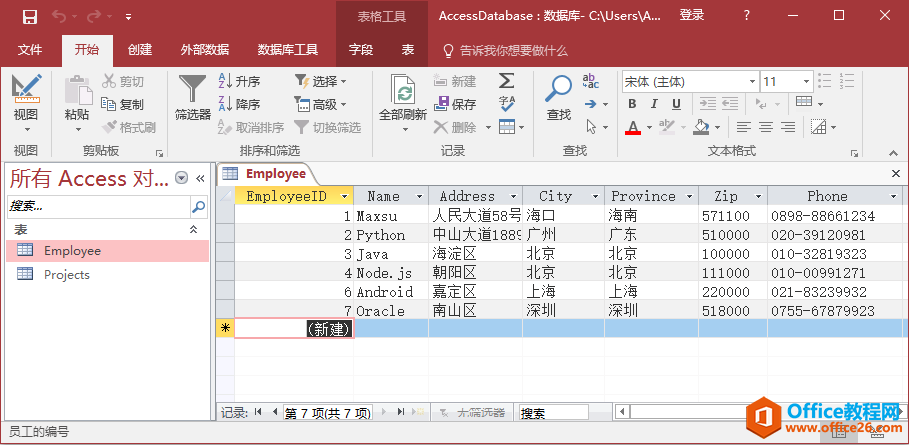This screenshot has width=909, height=445.
Task: Click the navigation pane search magnifier
Action: (198, 206)
